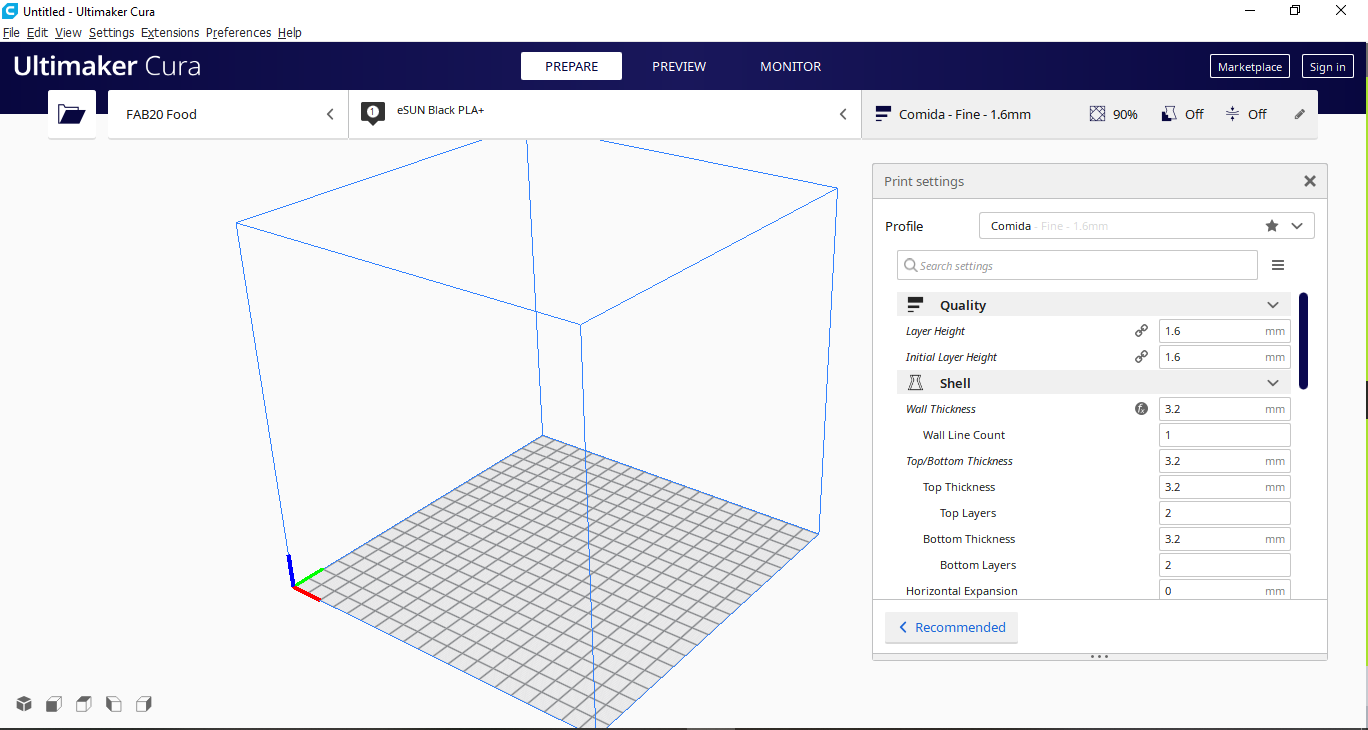Click the Layer Height value field

[x=1224, y=331]
